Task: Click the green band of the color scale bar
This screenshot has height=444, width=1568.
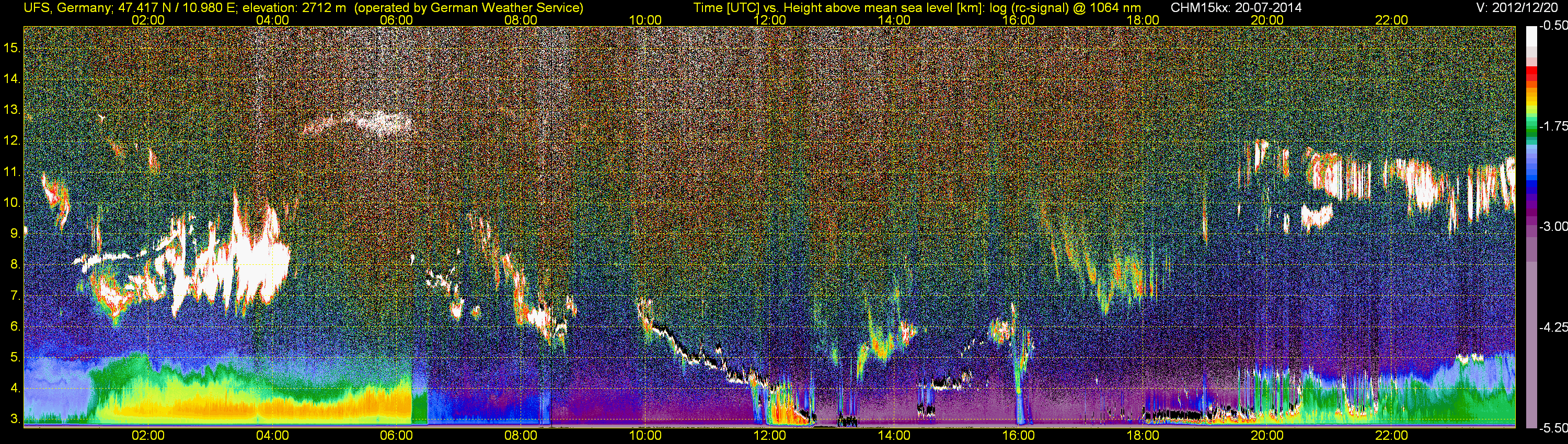Action: pos(1531,132)
